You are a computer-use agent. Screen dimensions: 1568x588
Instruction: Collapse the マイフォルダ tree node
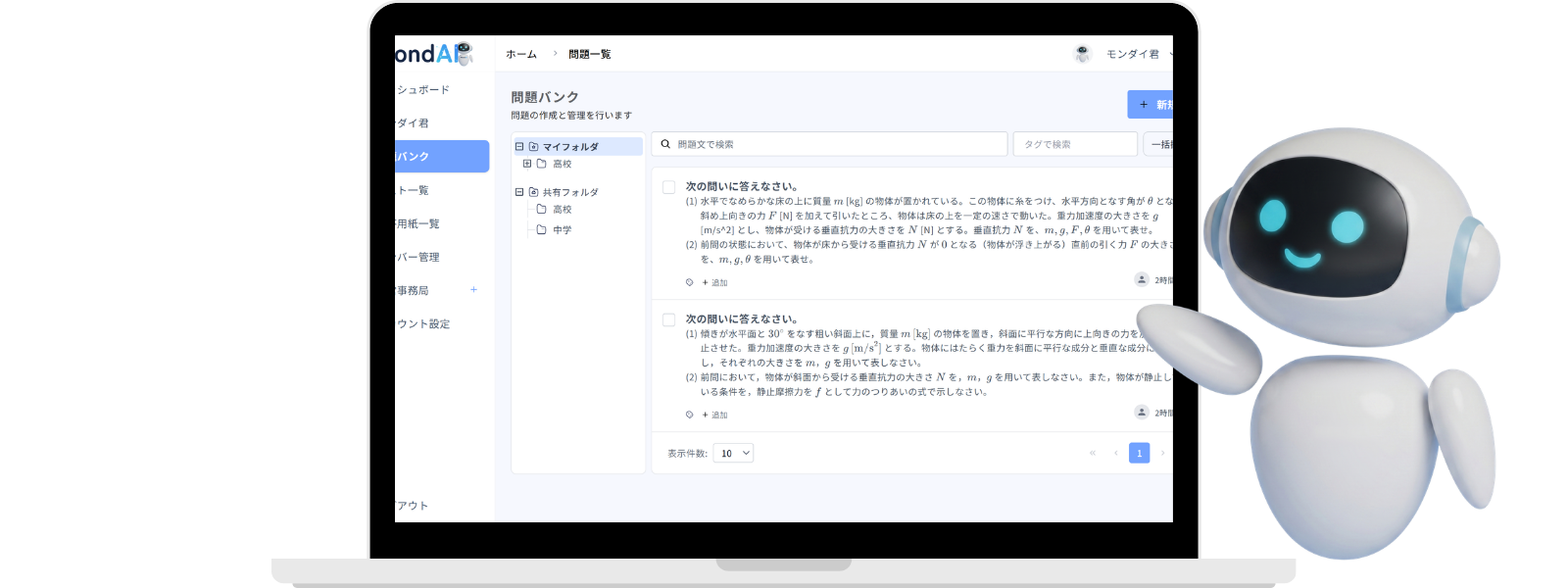point(519,146)
